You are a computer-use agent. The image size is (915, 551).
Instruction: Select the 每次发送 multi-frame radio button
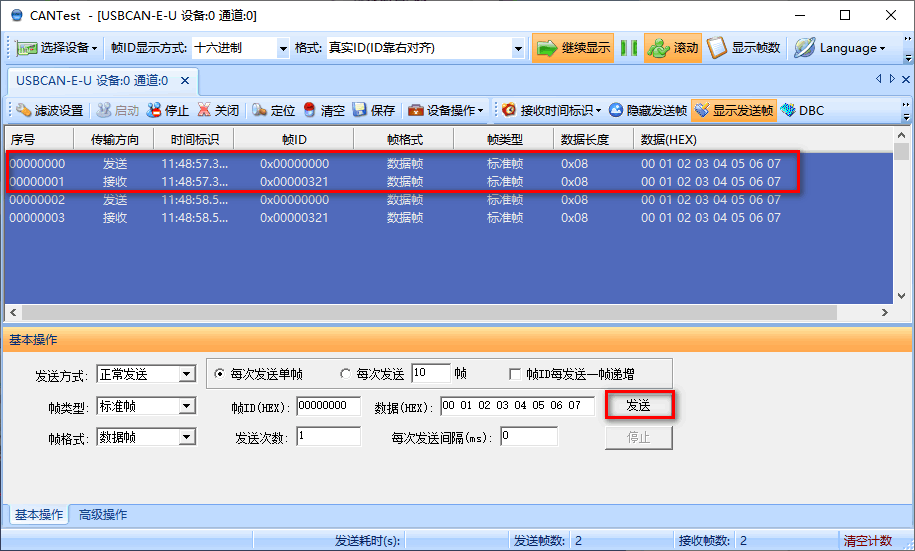(346, 374)
